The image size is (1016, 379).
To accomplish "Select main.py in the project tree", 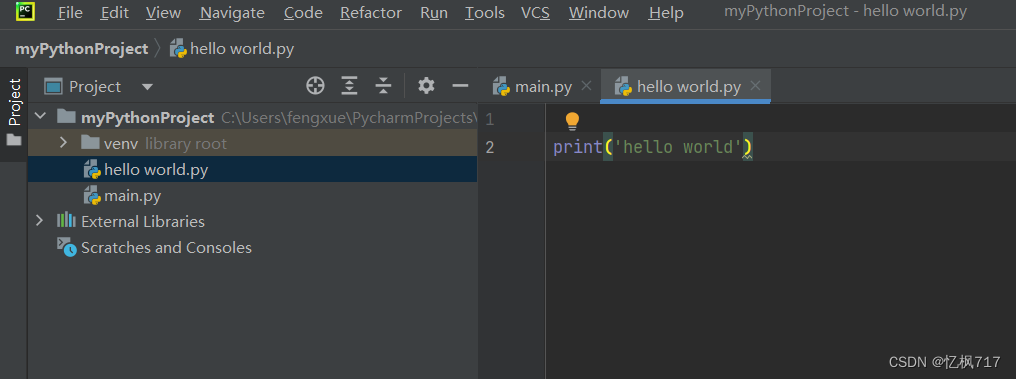I will 252,196.
